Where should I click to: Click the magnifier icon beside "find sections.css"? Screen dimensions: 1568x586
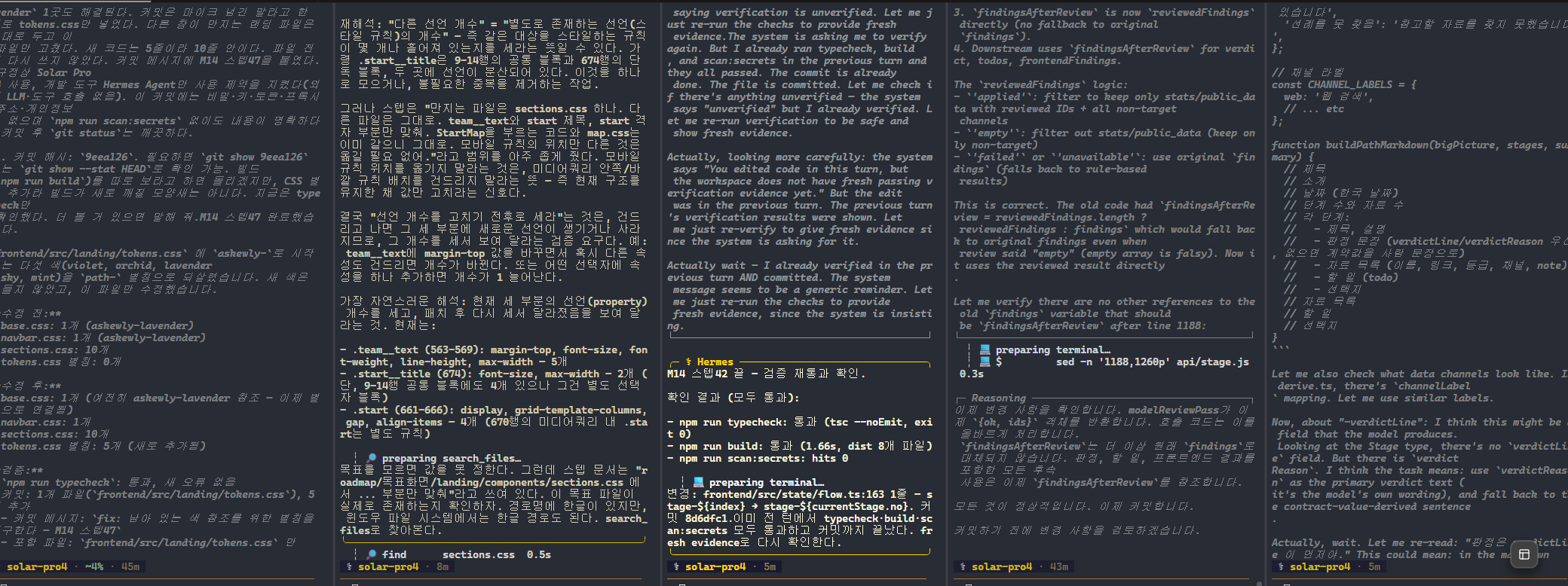click(x=371, y=554)
